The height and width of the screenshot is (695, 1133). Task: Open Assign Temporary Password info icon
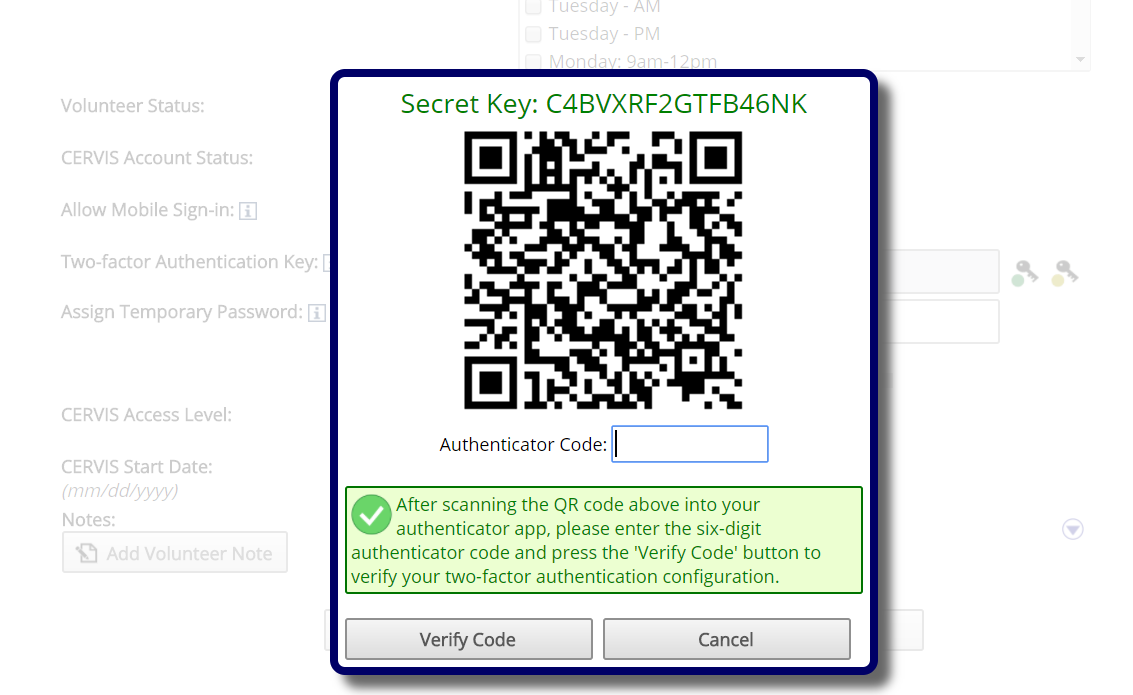[316, 313]
